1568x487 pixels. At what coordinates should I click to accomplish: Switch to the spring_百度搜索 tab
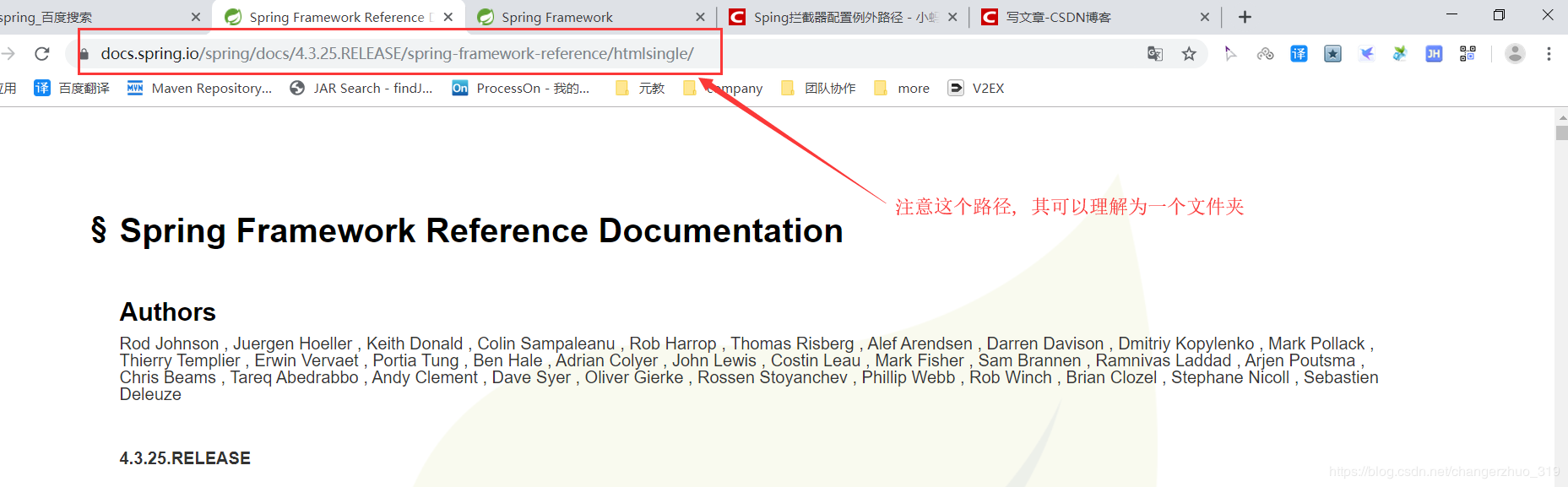[93, 17]
